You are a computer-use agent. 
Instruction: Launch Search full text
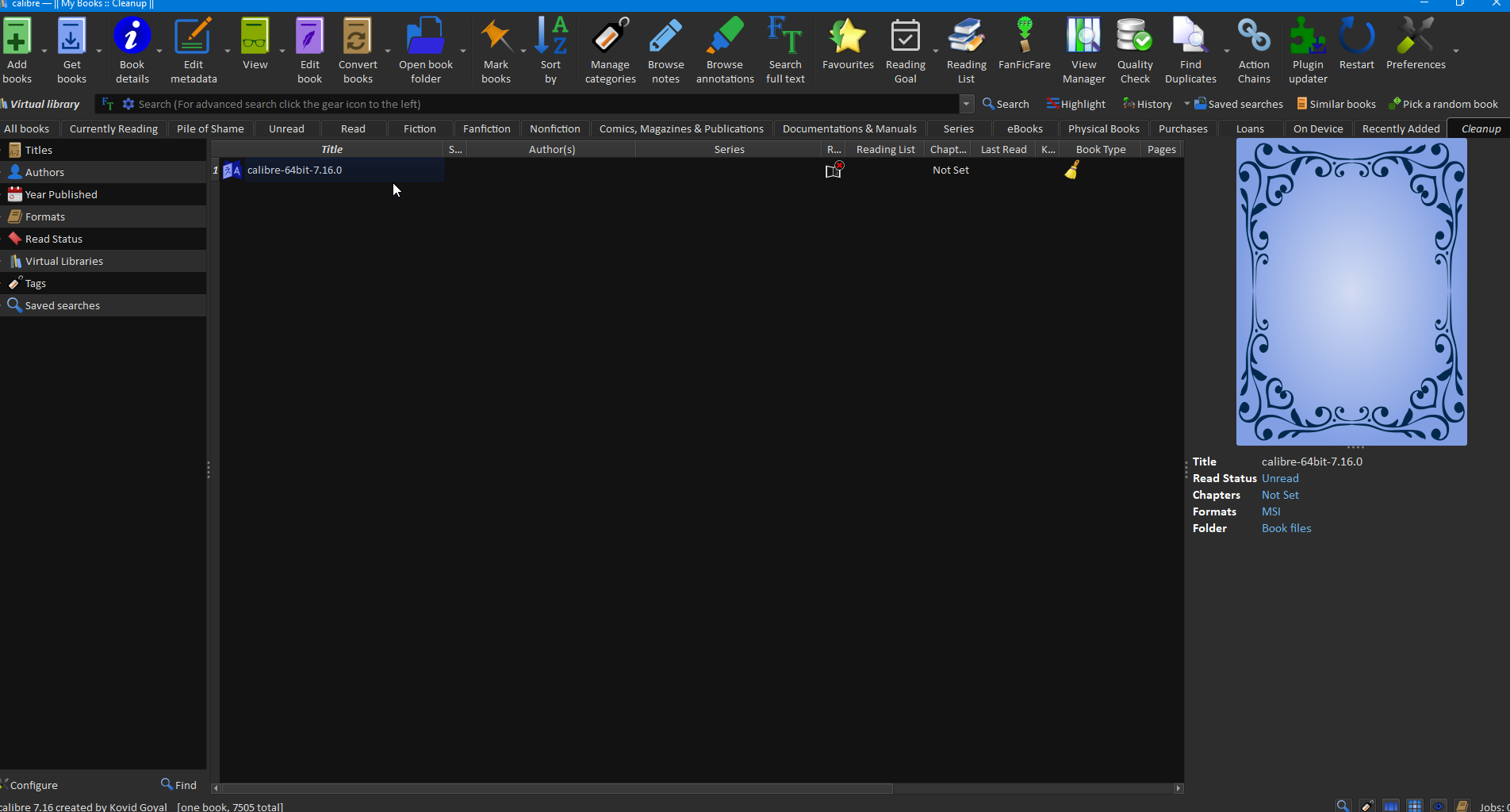[785, 50]
